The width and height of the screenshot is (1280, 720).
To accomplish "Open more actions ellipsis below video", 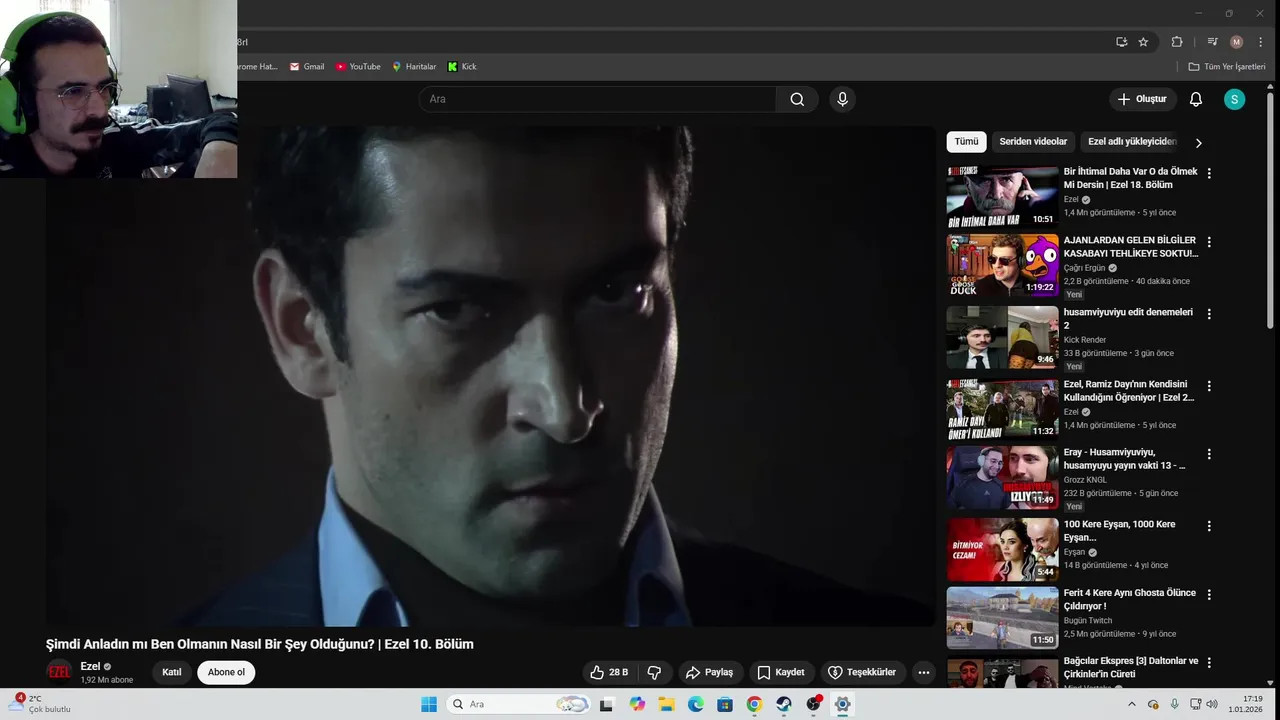I will (x=924, y=672).
